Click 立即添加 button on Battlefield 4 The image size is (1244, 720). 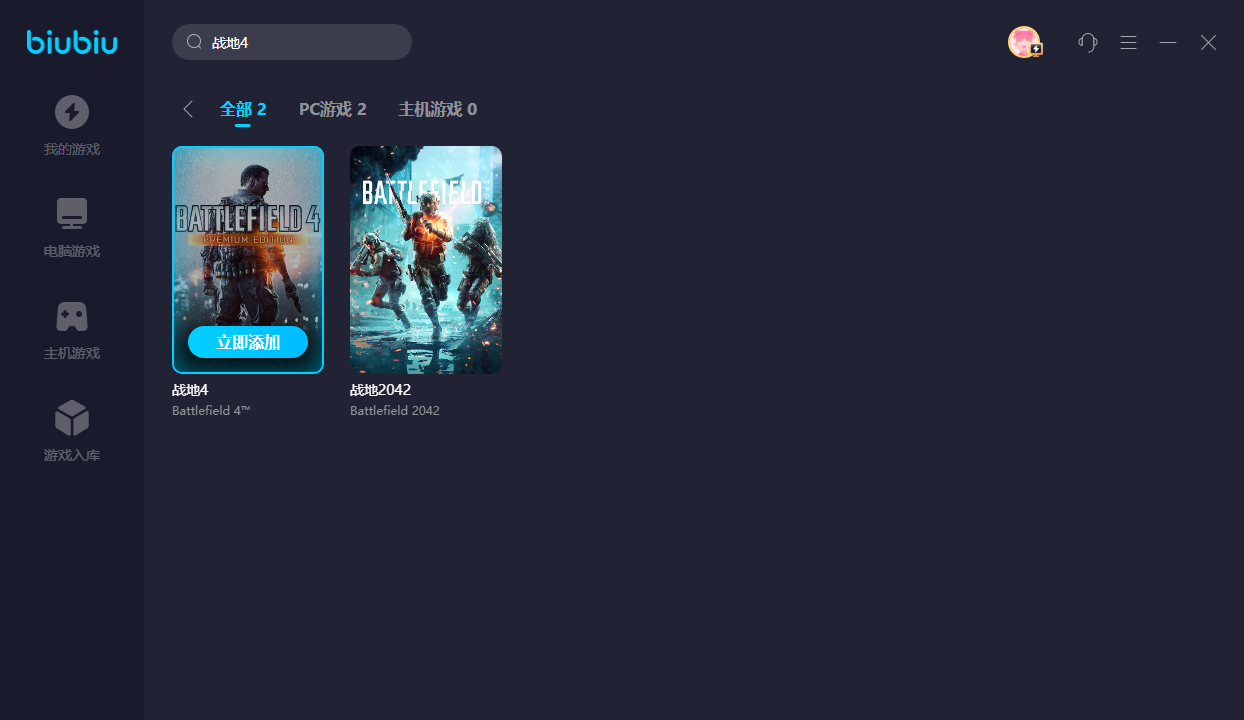248,342
